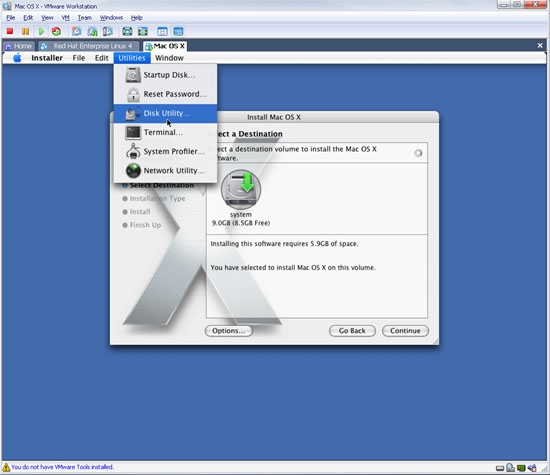Click the Continue button
This screenshot has height=475, width=550.
click(x=405, y=331)
